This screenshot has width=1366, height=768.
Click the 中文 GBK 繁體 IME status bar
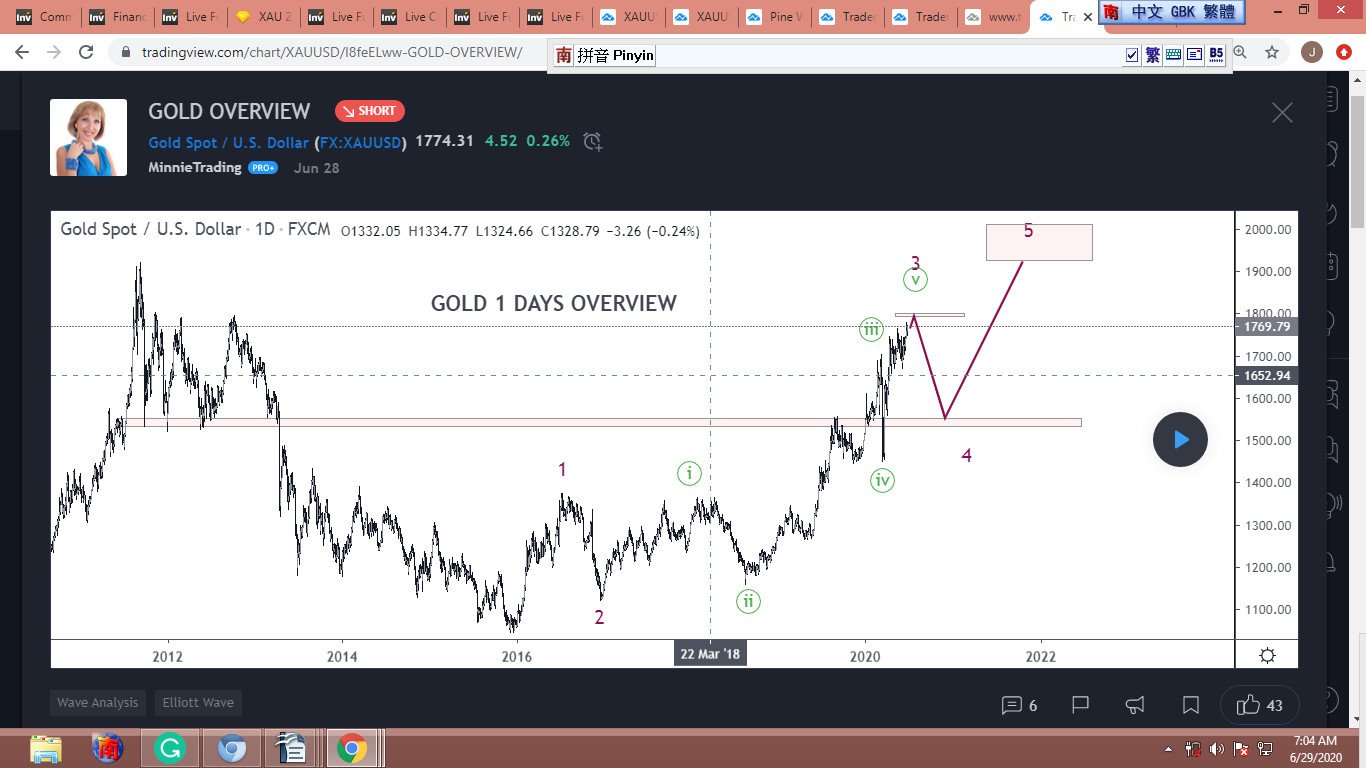tap(1172, 12)
